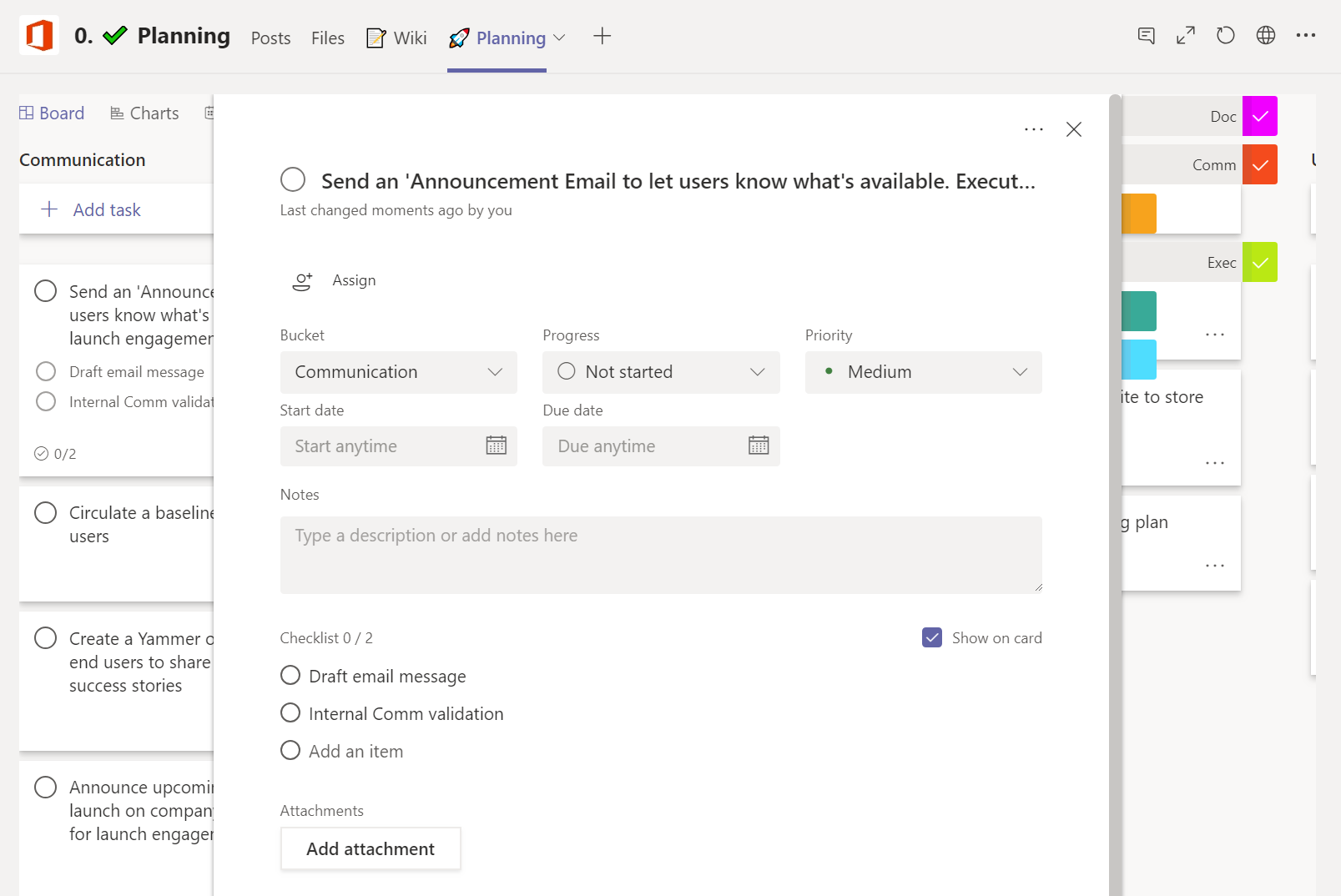1341x896 pixels.
Task: Expand the Bucket Communication dropdown
Action: pyautogui.click(x=398, y=372)
